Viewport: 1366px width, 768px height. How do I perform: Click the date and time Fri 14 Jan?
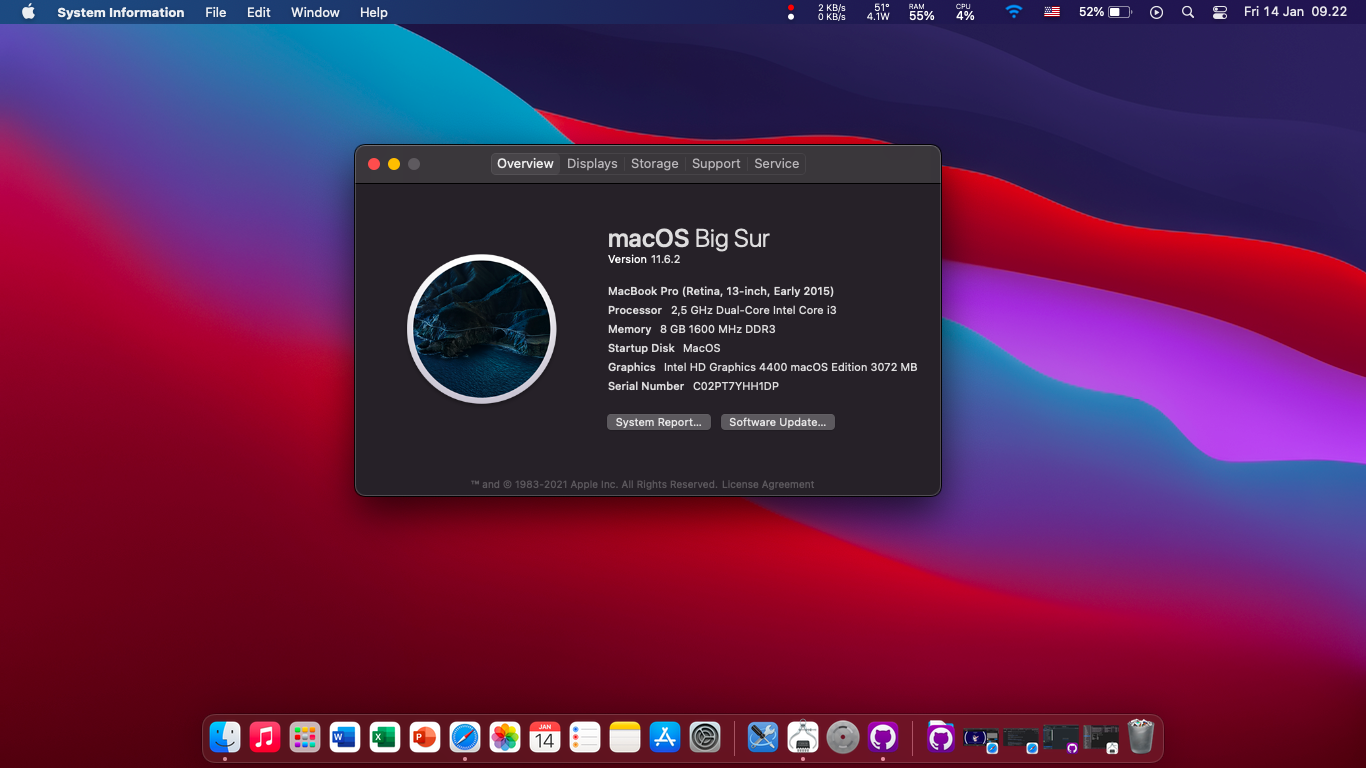pos(1295,12)
